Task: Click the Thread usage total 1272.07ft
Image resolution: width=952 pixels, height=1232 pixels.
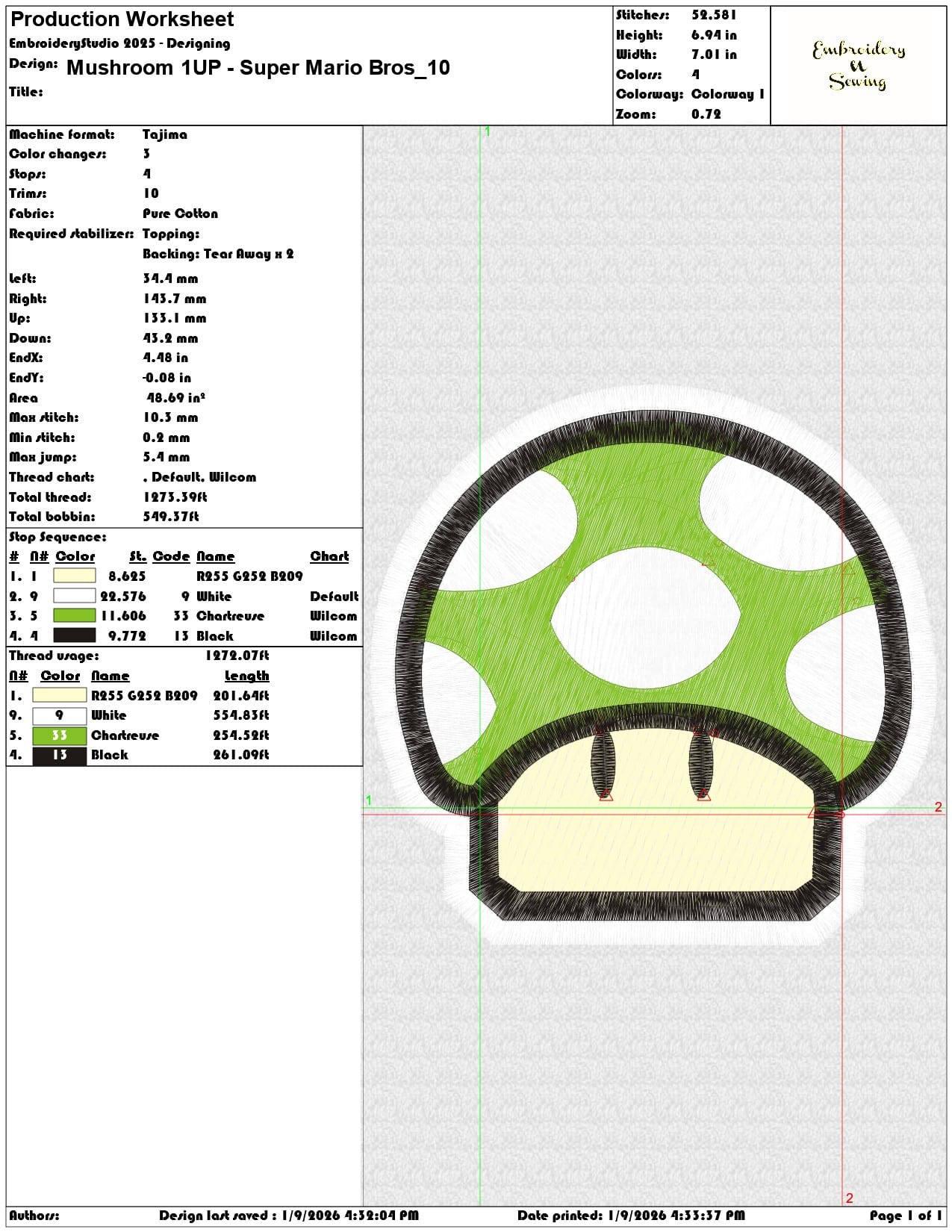Action: (237, 656)
